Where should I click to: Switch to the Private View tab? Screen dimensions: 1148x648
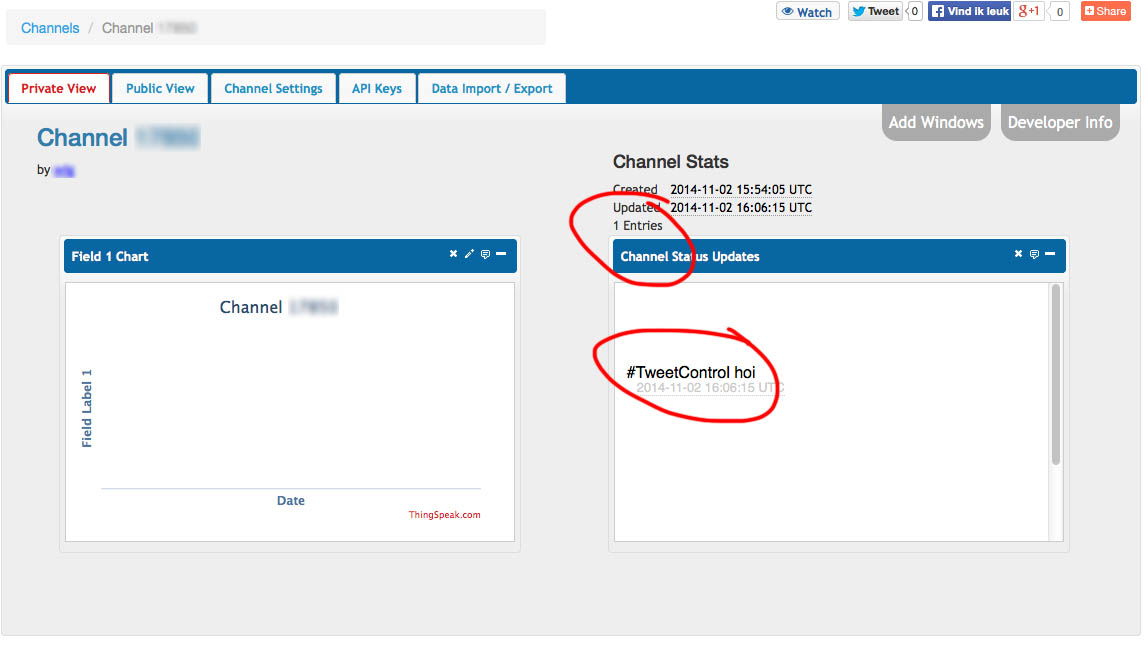(x=59, y=89)
